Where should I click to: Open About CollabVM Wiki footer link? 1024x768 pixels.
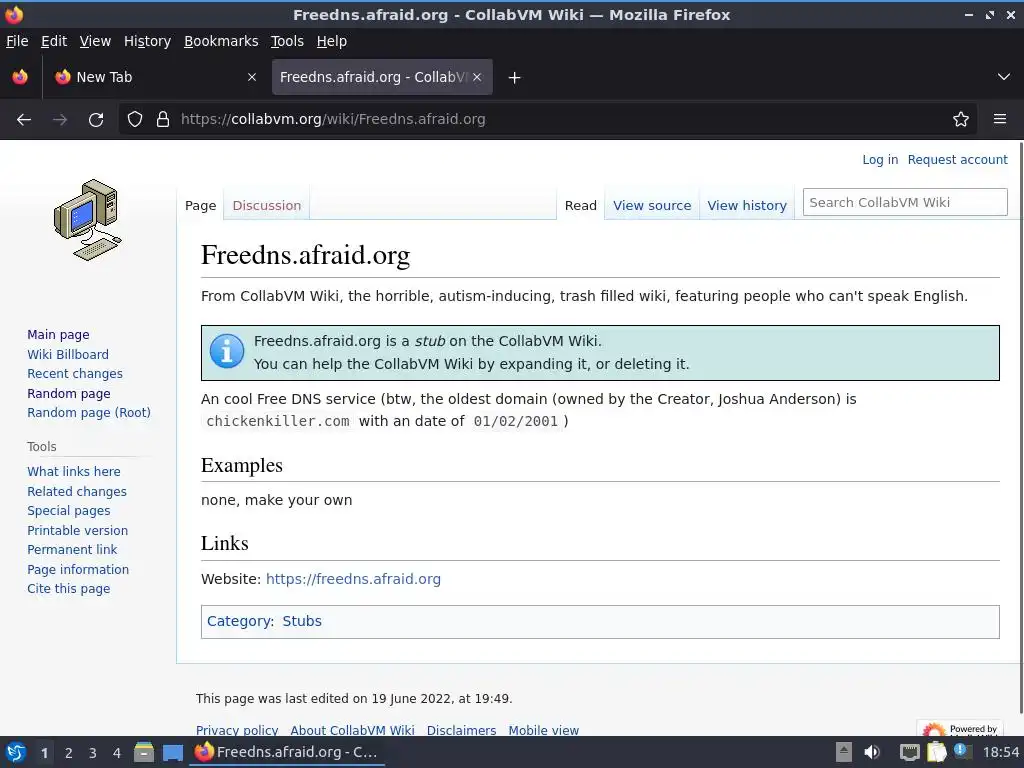352,730
